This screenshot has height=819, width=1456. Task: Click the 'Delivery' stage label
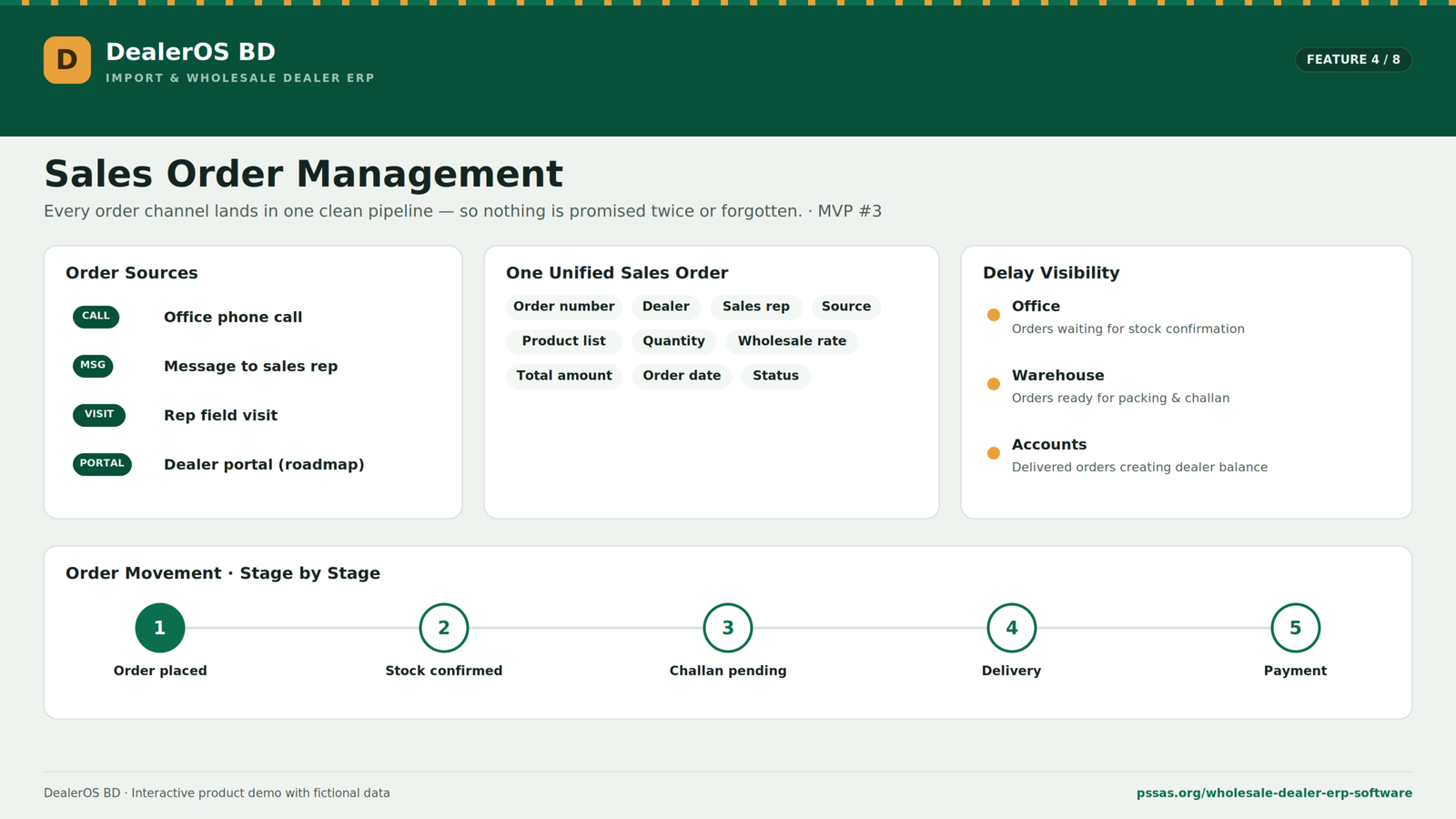(x=1012, y=671)
